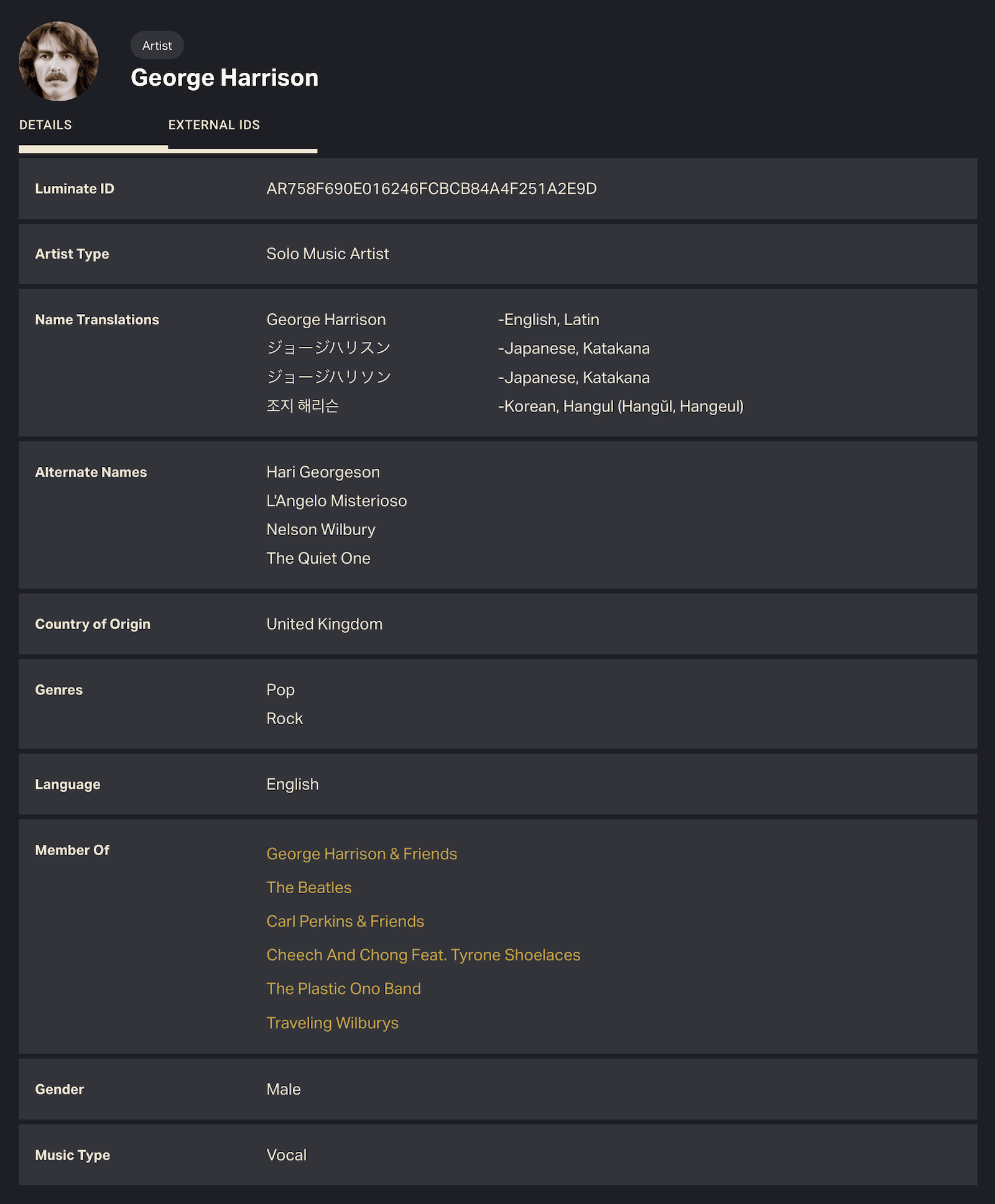Click the Luminate ID value string
Screen dimensions: 995x1204
click(x=431, y=189)
